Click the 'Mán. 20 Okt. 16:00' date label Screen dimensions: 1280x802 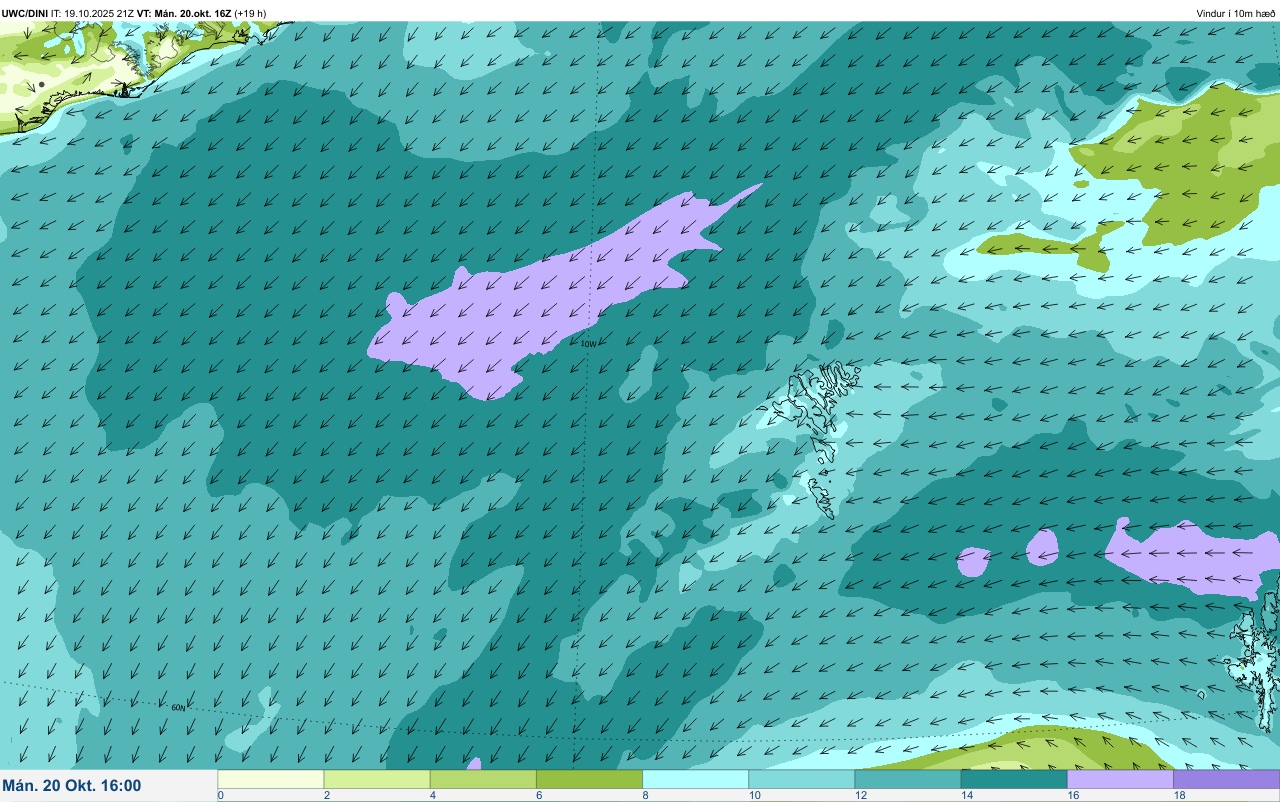pyautogui.click(x=72, y=786)
